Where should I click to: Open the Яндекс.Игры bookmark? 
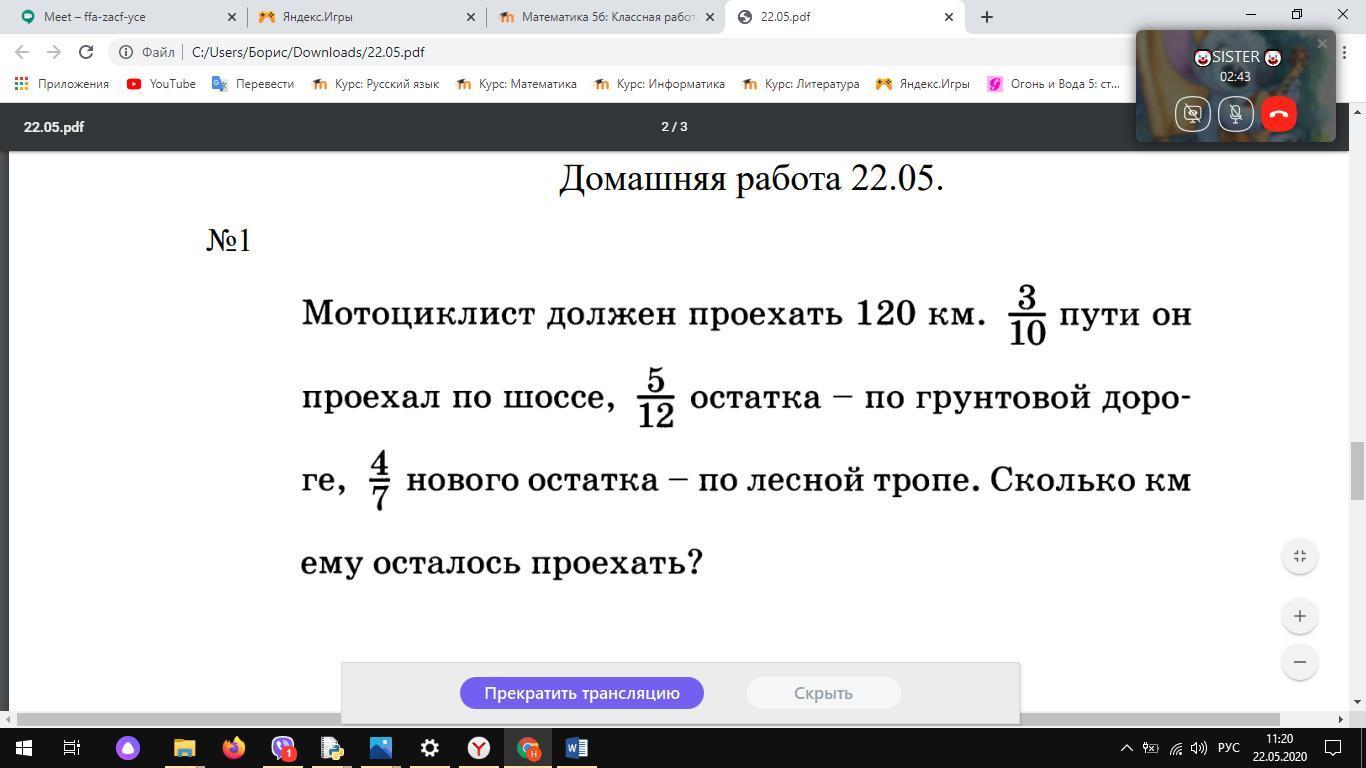pos(923,84)
